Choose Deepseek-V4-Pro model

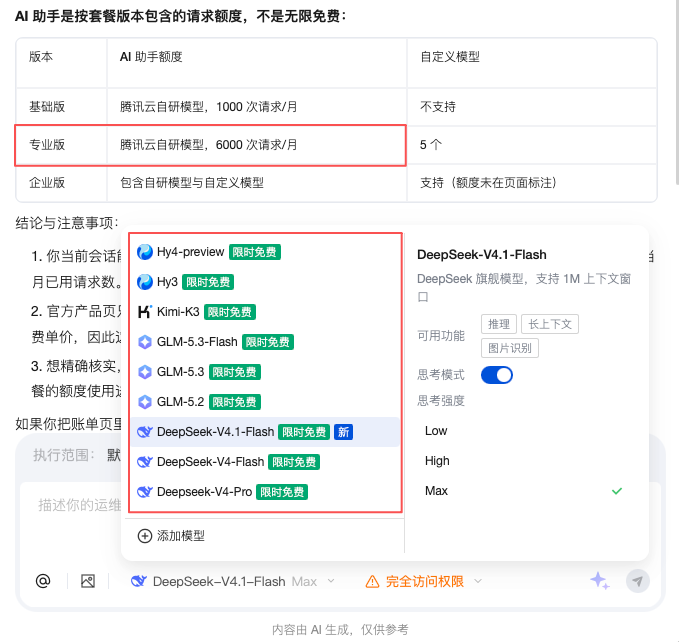[x=265, y=492]
